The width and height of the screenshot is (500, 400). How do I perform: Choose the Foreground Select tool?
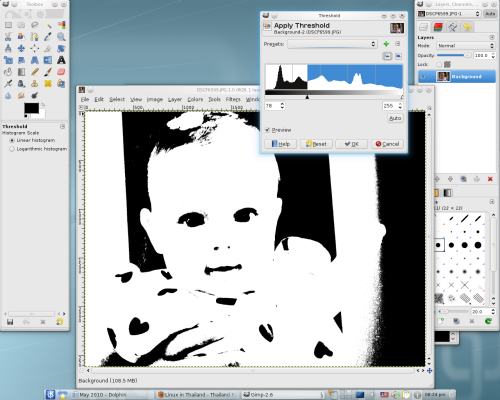(x=21, y=37)
